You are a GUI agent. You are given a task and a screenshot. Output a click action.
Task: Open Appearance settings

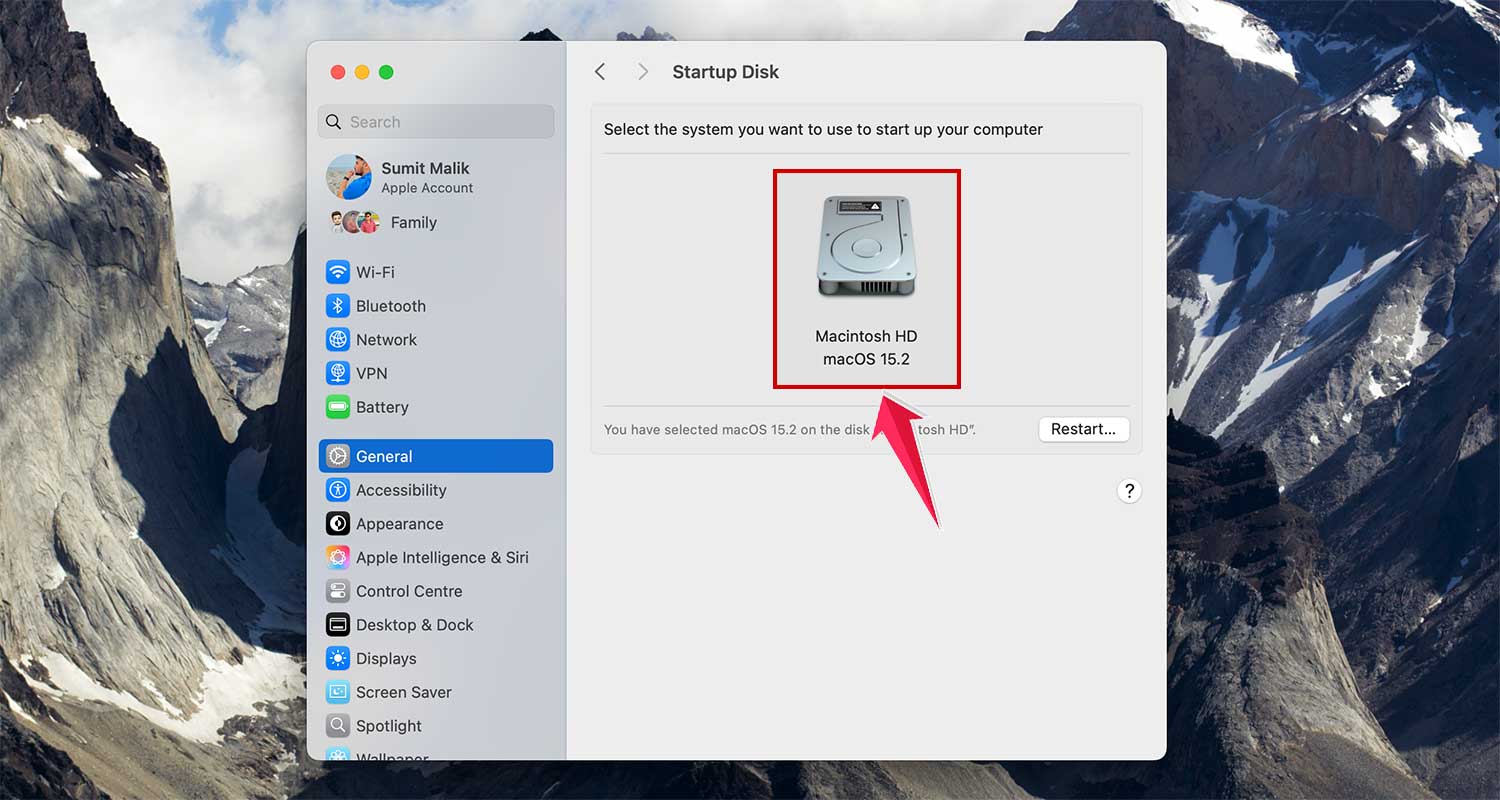coord(400,523)
